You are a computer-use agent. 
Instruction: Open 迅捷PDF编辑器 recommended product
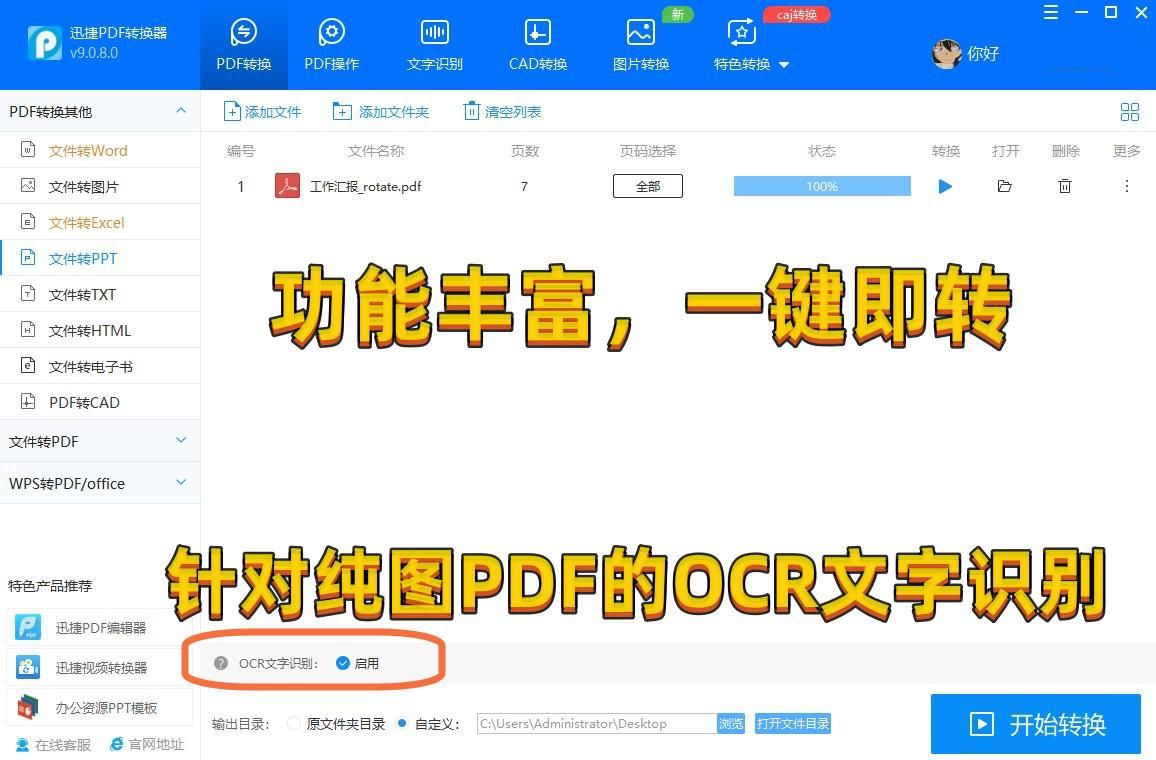coord(100,627)
